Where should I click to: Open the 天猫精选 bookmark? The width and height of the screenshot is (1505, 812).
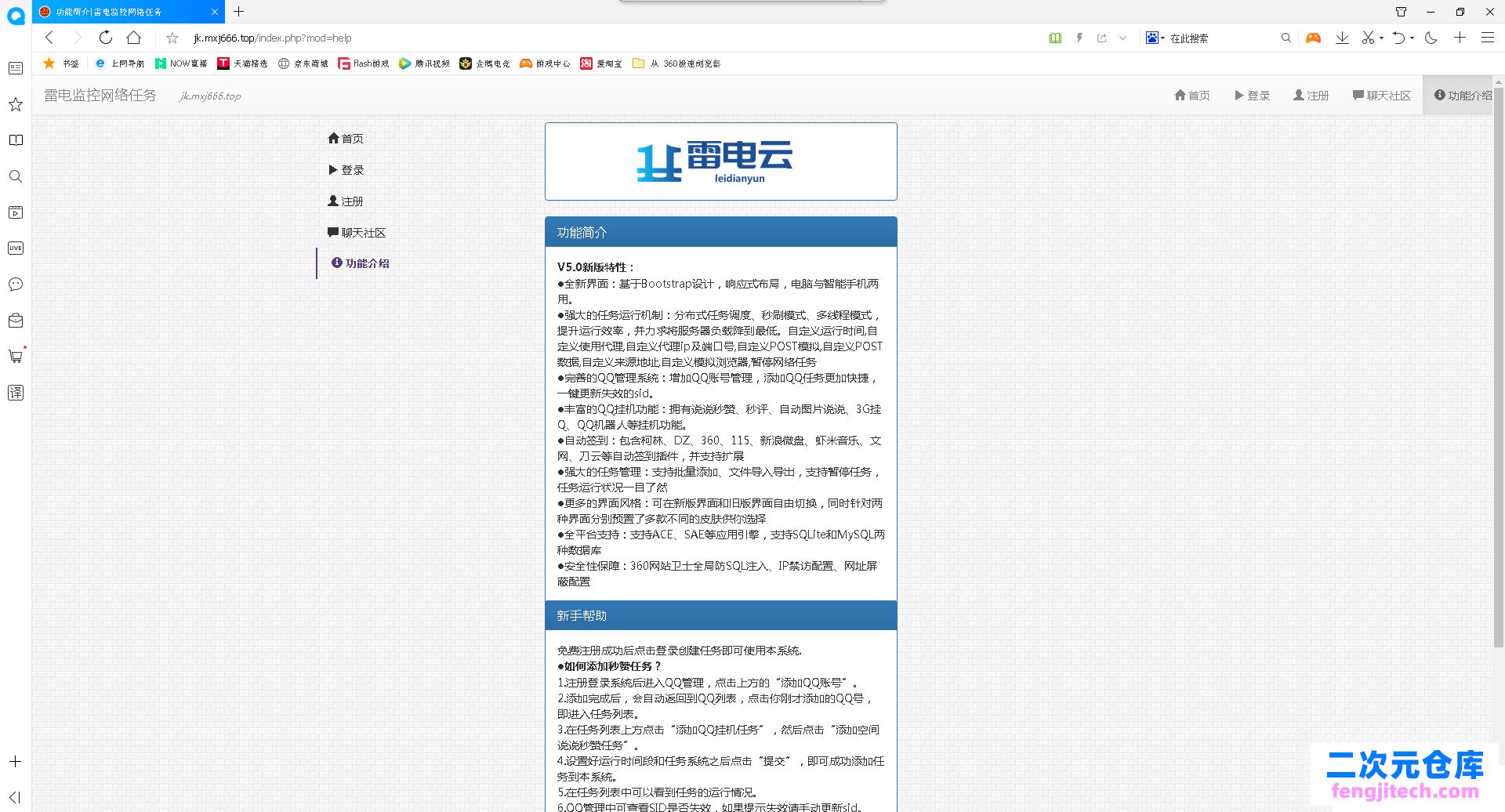(243, 63)
